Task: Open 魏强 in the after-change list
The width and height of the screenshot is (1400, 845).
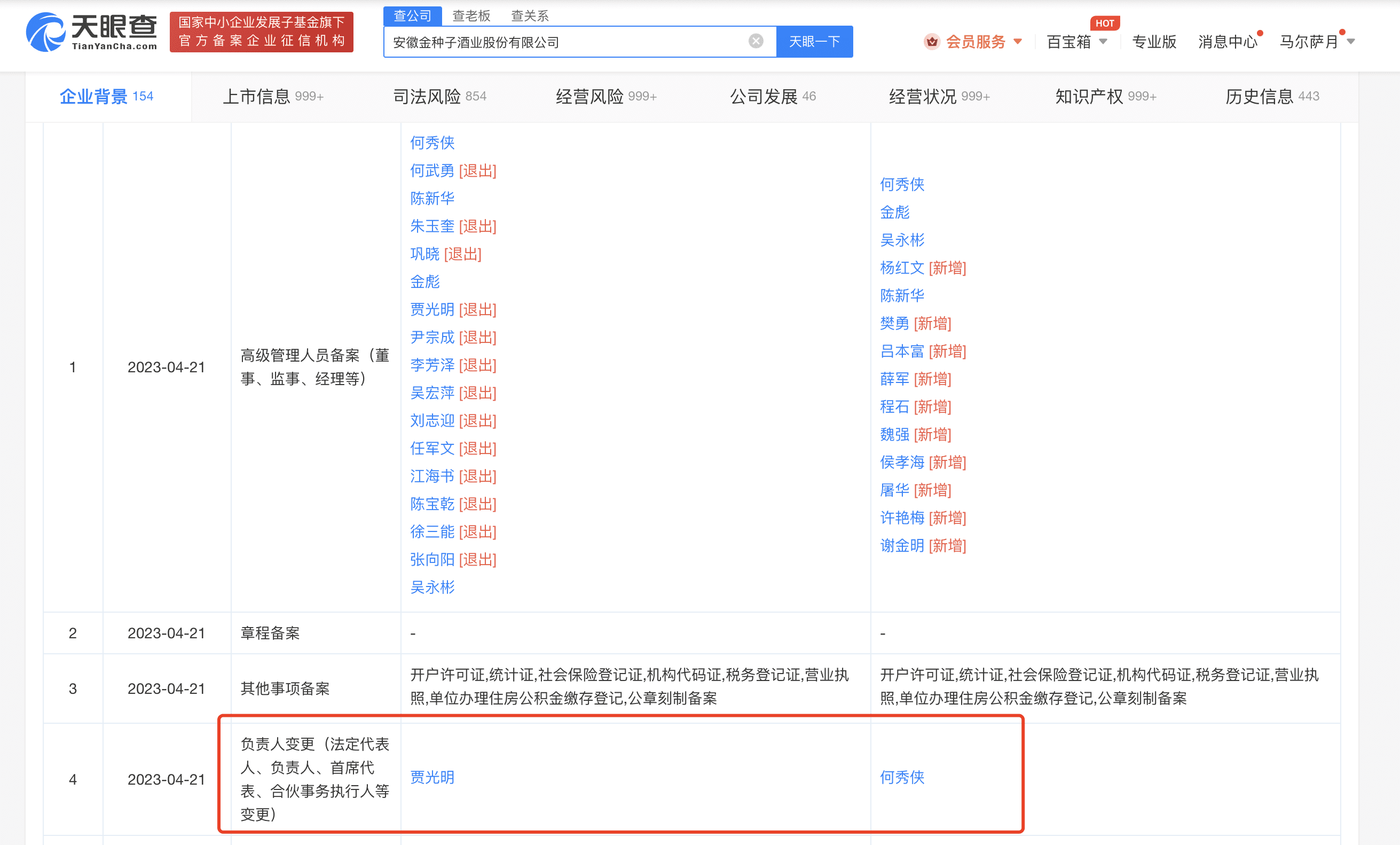Action: click(895, 435)
